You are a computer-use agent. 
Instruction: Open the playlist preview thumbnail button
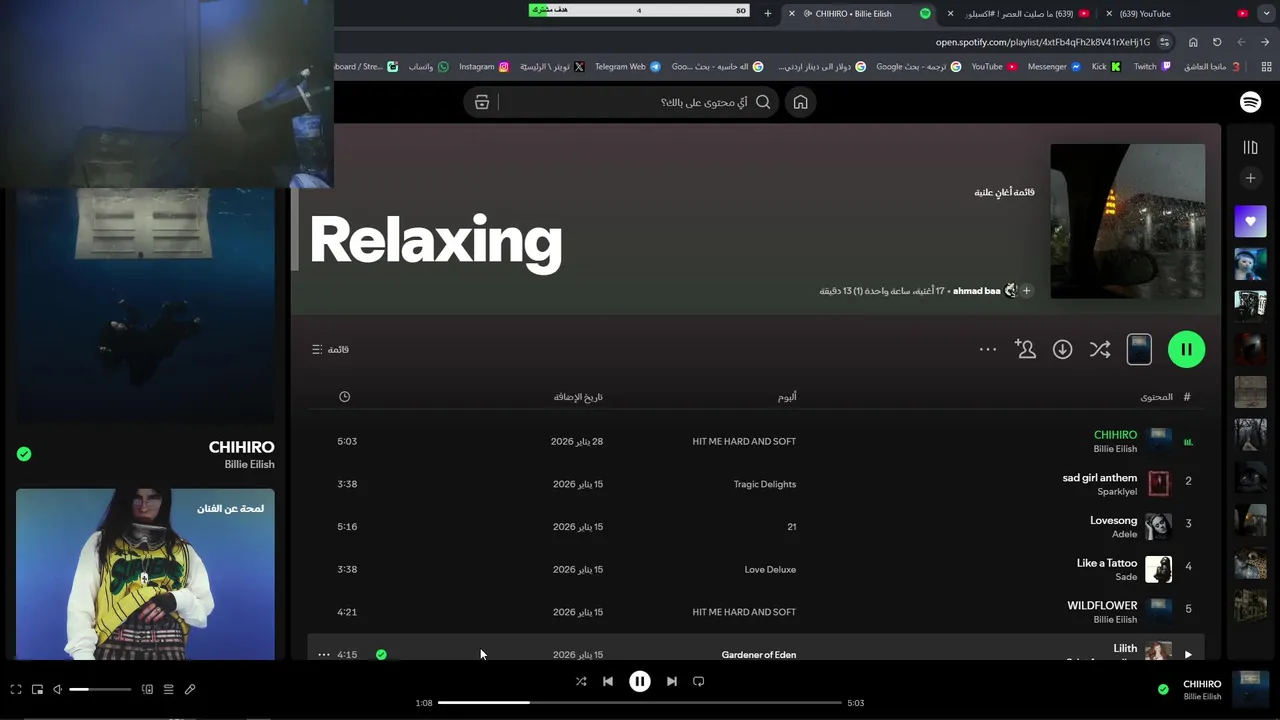click(1139, 349)
